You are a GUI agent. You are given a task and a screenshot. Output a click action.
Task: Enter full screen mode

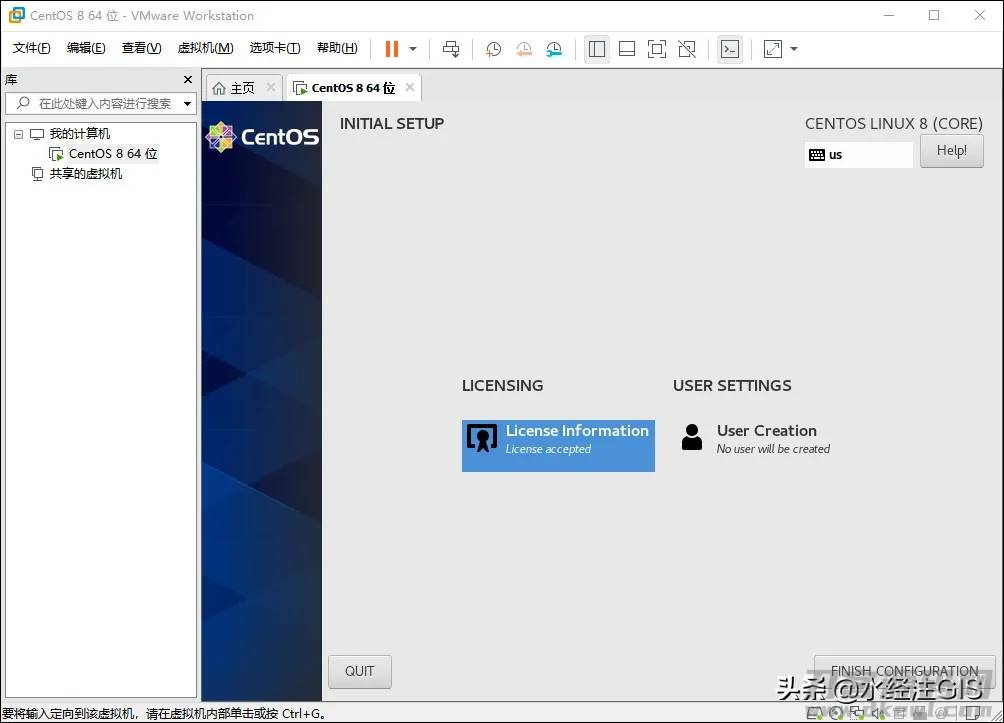(x=657, y=49)
